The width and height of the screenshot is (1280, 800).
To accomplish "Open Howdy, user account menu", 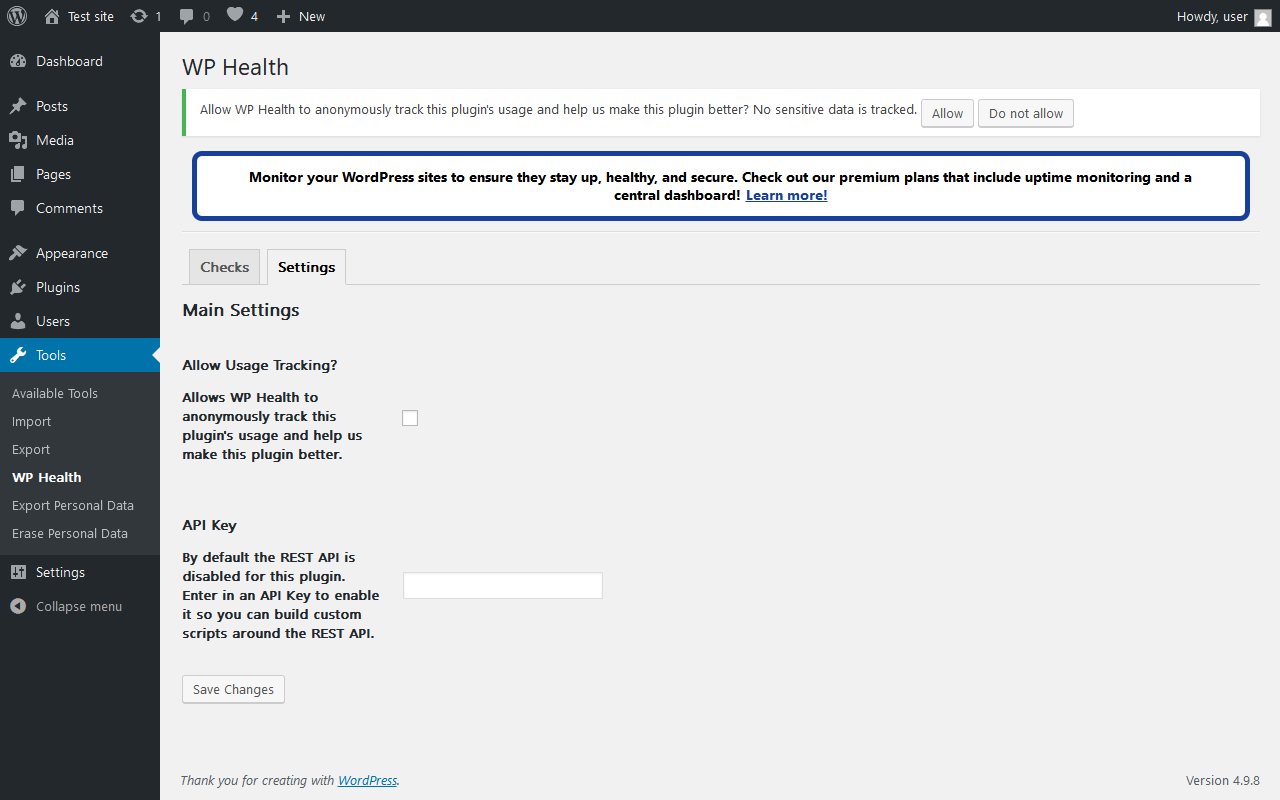I will (1224, 16).
